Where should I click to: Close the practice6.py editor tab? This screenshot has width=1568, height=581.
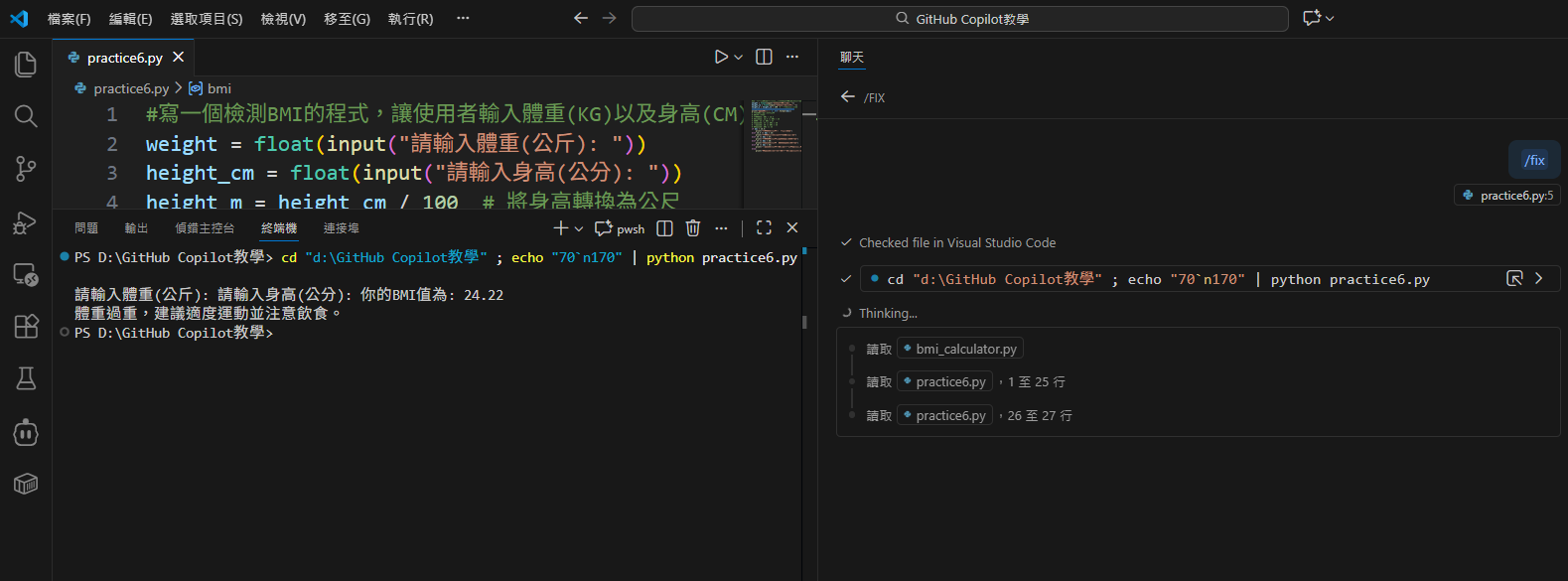tap(179, 58)
